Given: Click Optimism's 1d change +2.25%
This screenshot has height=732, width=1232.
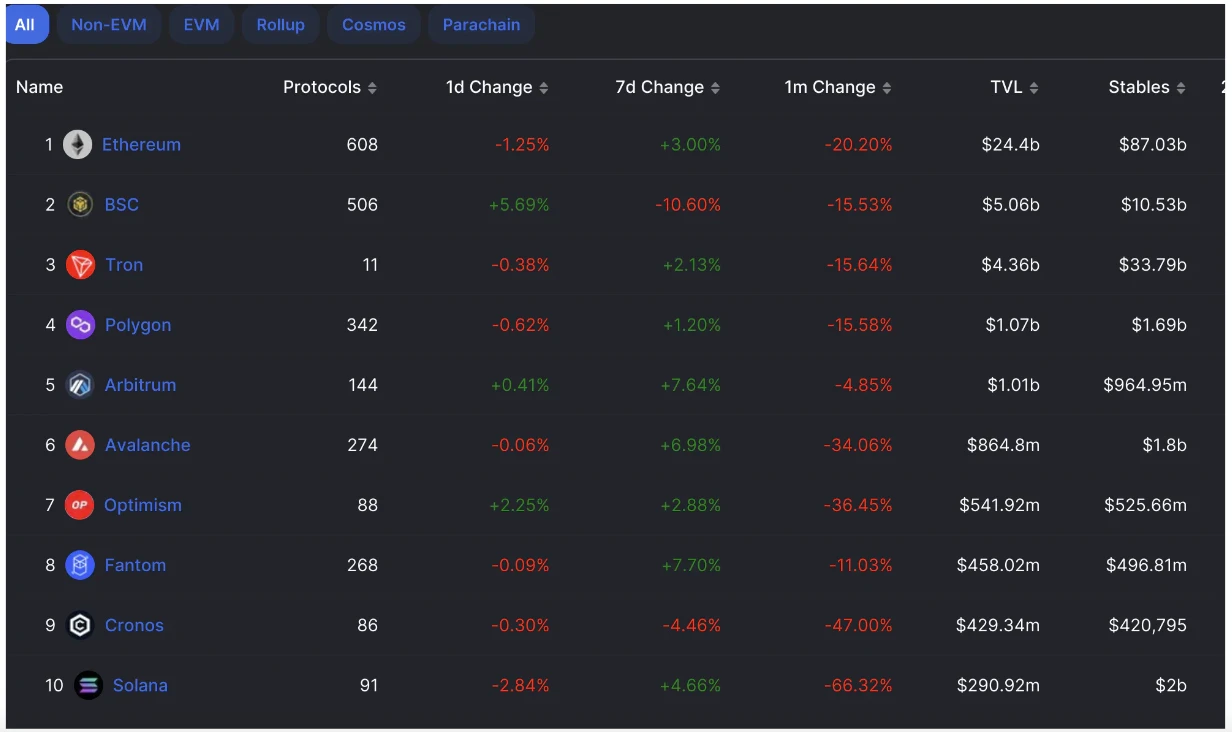Looking at the screenshot, I should (x=519, y=505).
